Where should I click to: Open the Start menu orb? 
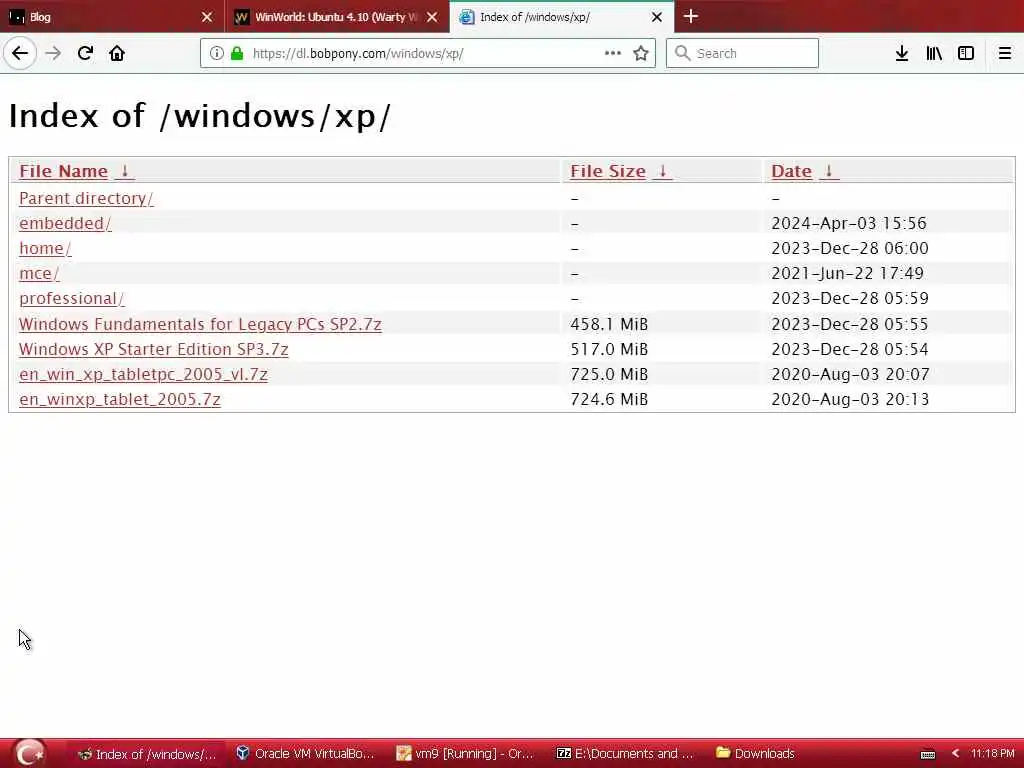[29, 754]
